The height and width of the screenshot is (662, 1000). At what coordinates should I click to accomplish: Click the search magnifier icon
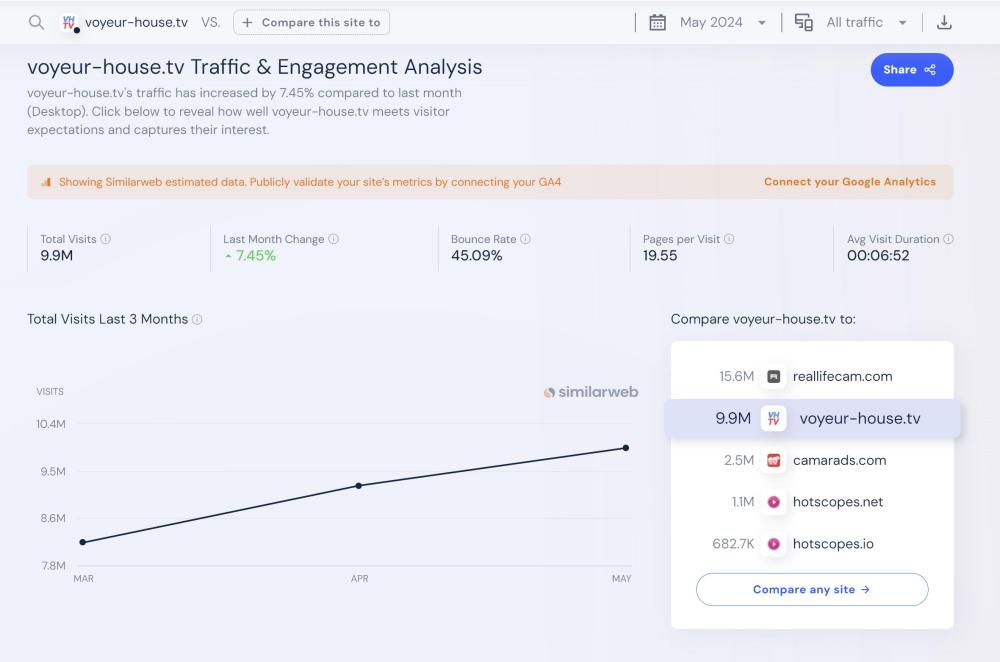(x=36, y=22)
